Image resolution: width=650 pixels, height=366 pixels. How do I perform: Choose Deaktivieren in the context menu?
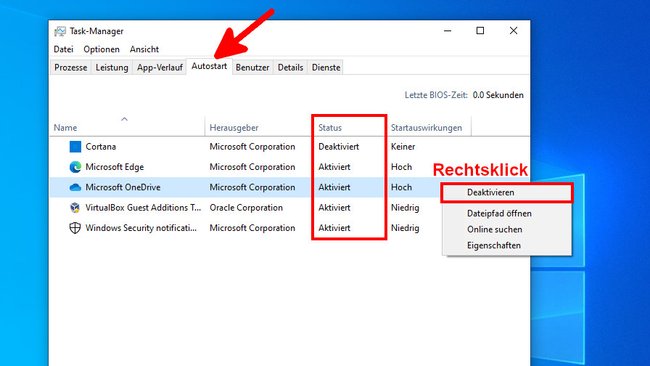(507, 193)
